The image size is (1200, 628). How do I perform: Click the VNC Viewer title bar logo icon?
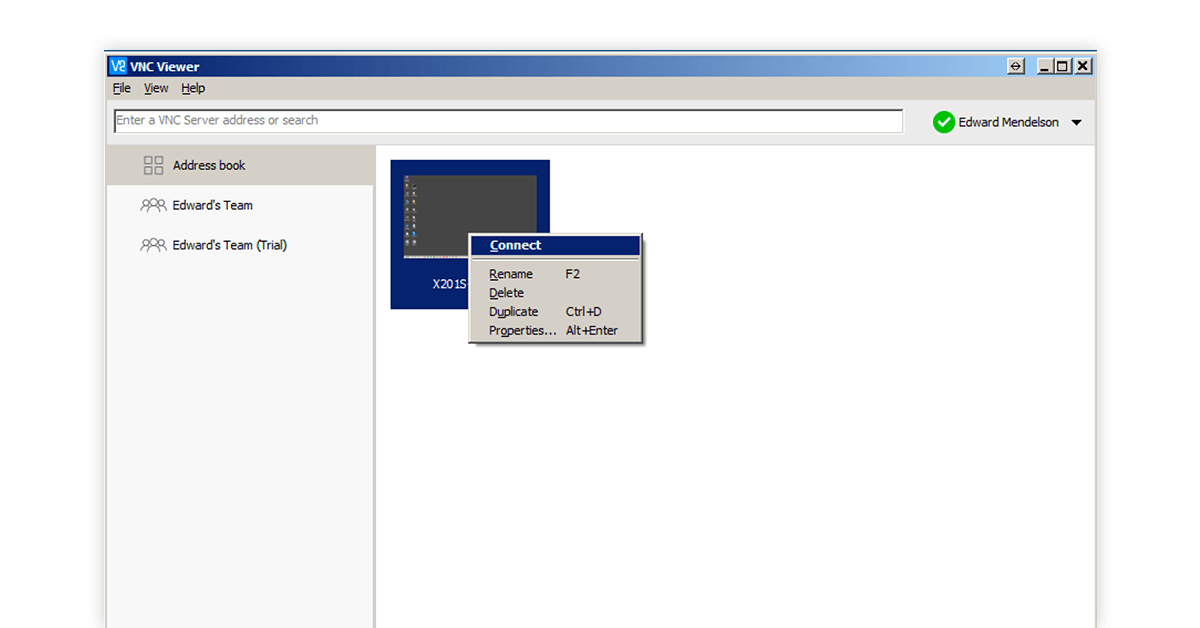[118, 67]
